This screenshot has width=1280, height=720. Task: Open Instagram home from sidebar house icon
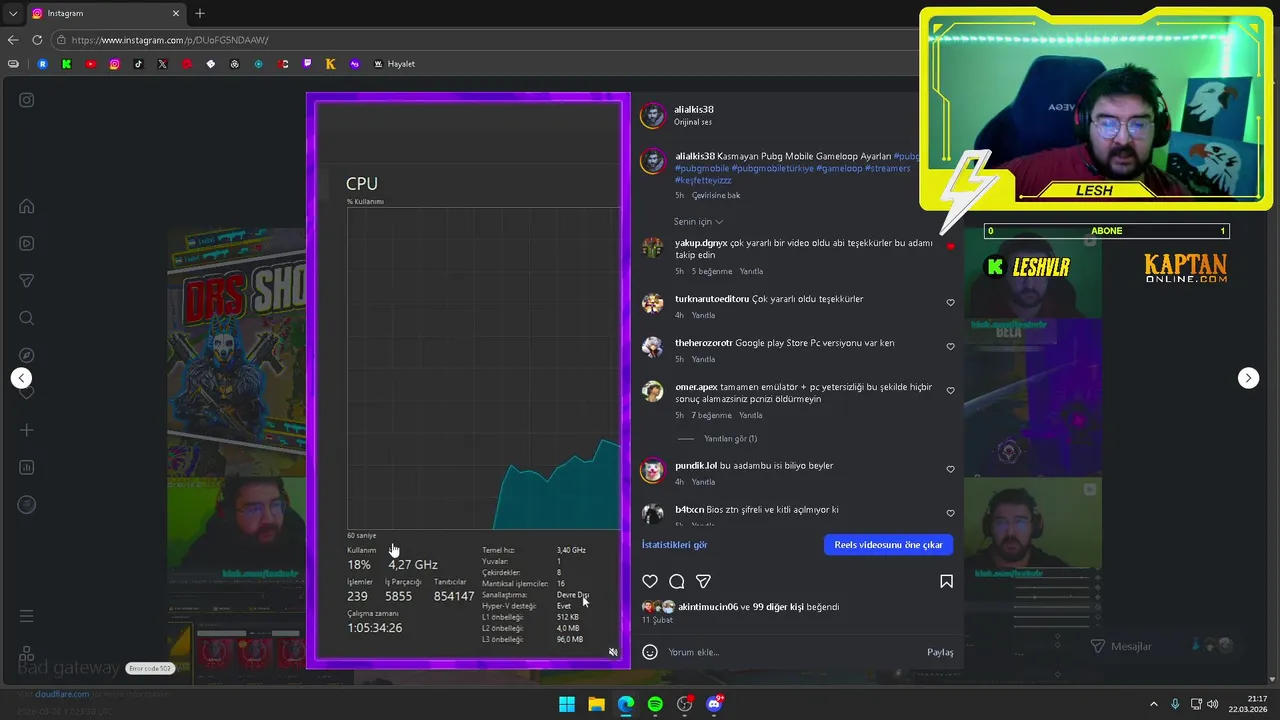[x=27, y=206]
